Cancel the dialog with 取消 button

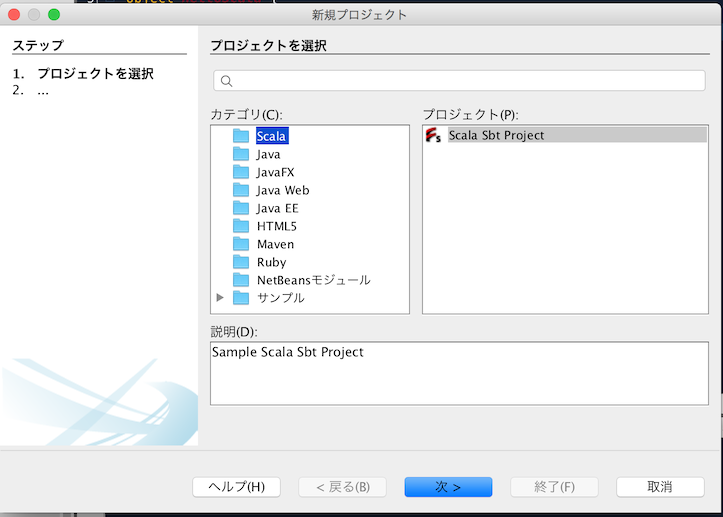point(660,487)
